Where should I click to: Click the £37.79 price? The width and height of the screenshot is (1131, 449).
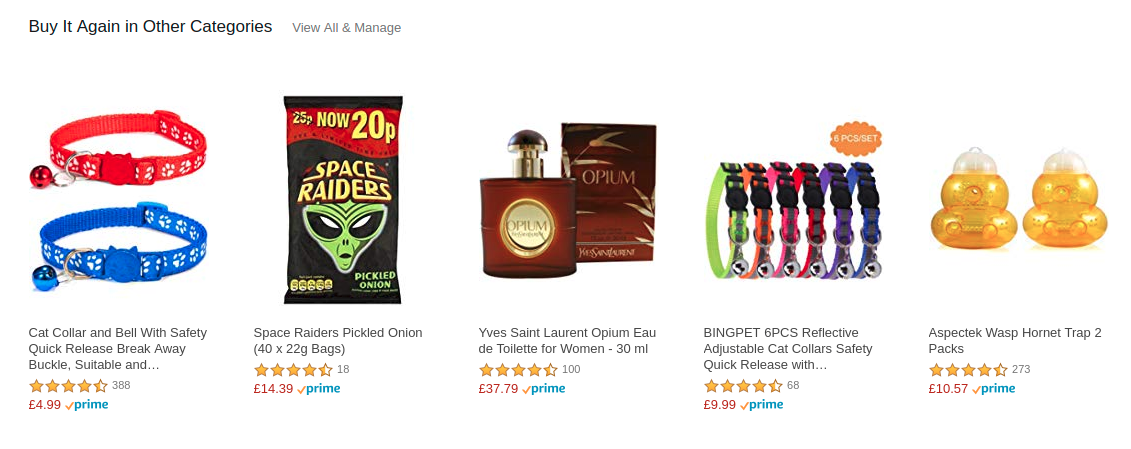coord(498,388)
